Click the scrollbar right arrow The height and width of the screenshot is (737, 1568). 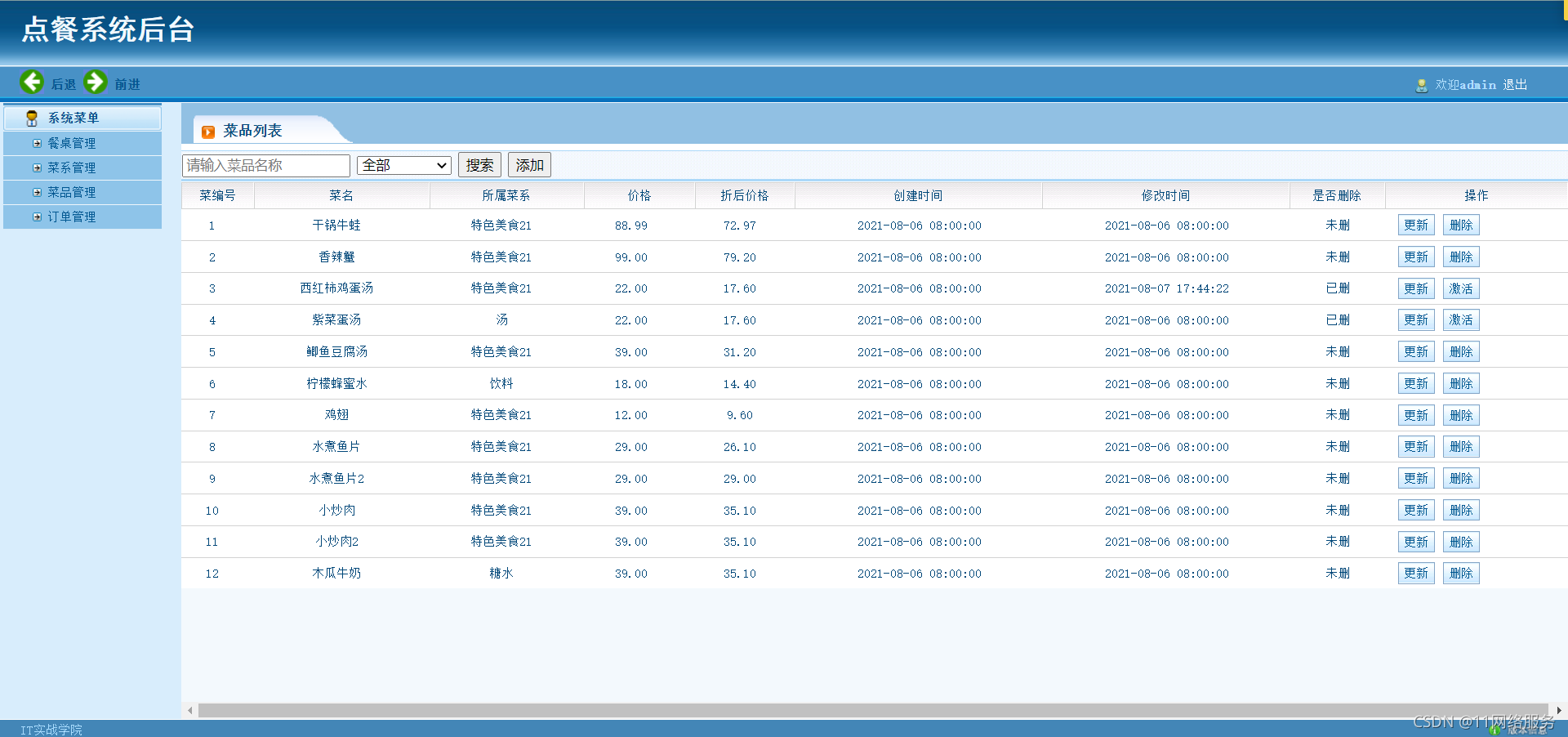point(1558,710)
